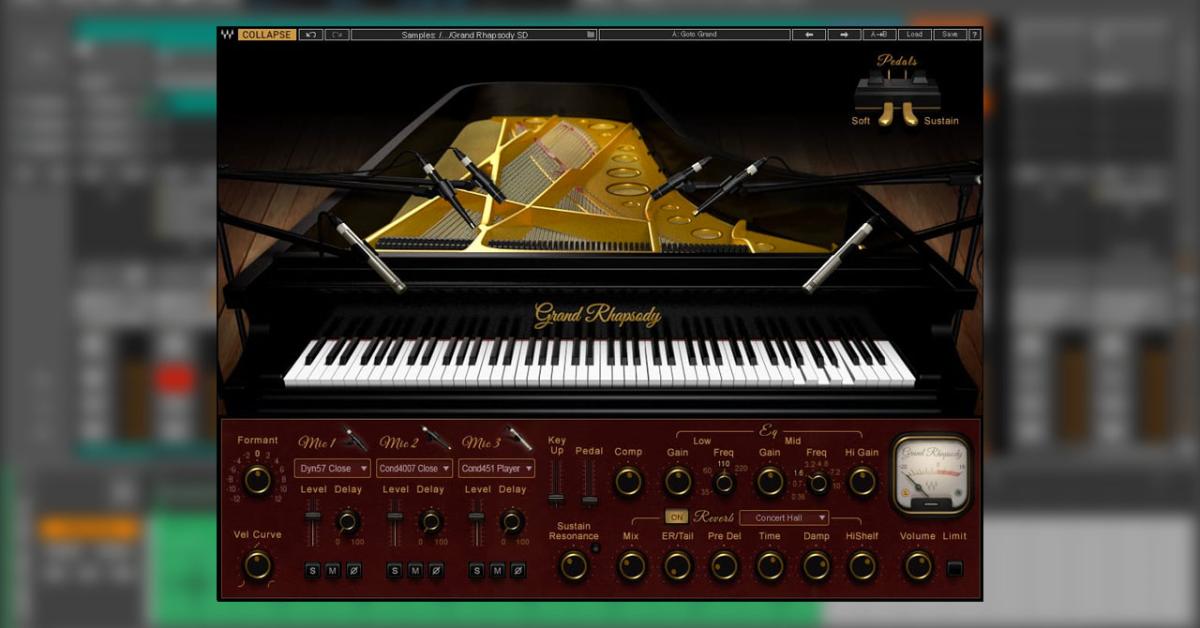Expand Mic 3 Cond451 Player dropdown
Viewport: 1200px width, 628px height.
tap(497, 468)
